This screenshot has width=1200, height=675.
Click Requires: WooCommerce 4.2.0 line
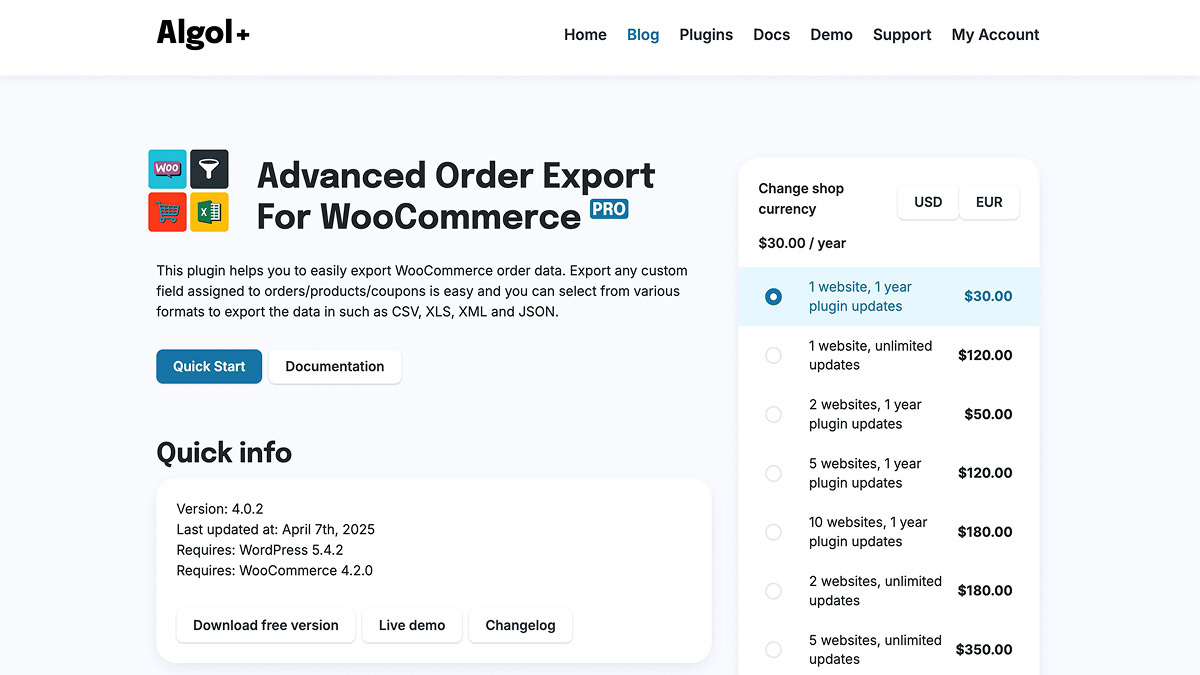click(x=274, y=570)
